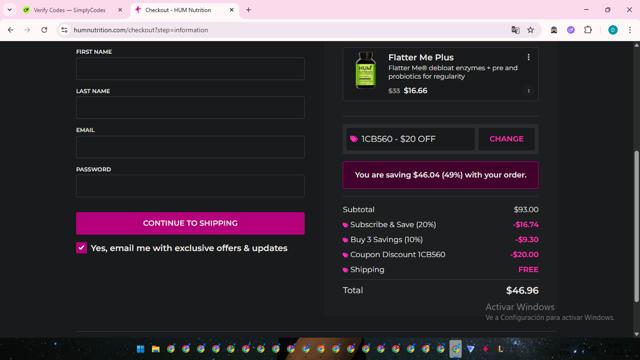
Task: Open the Extensions puzzle-piece menu
Action: pyautogui.click(x=588, y=30)
